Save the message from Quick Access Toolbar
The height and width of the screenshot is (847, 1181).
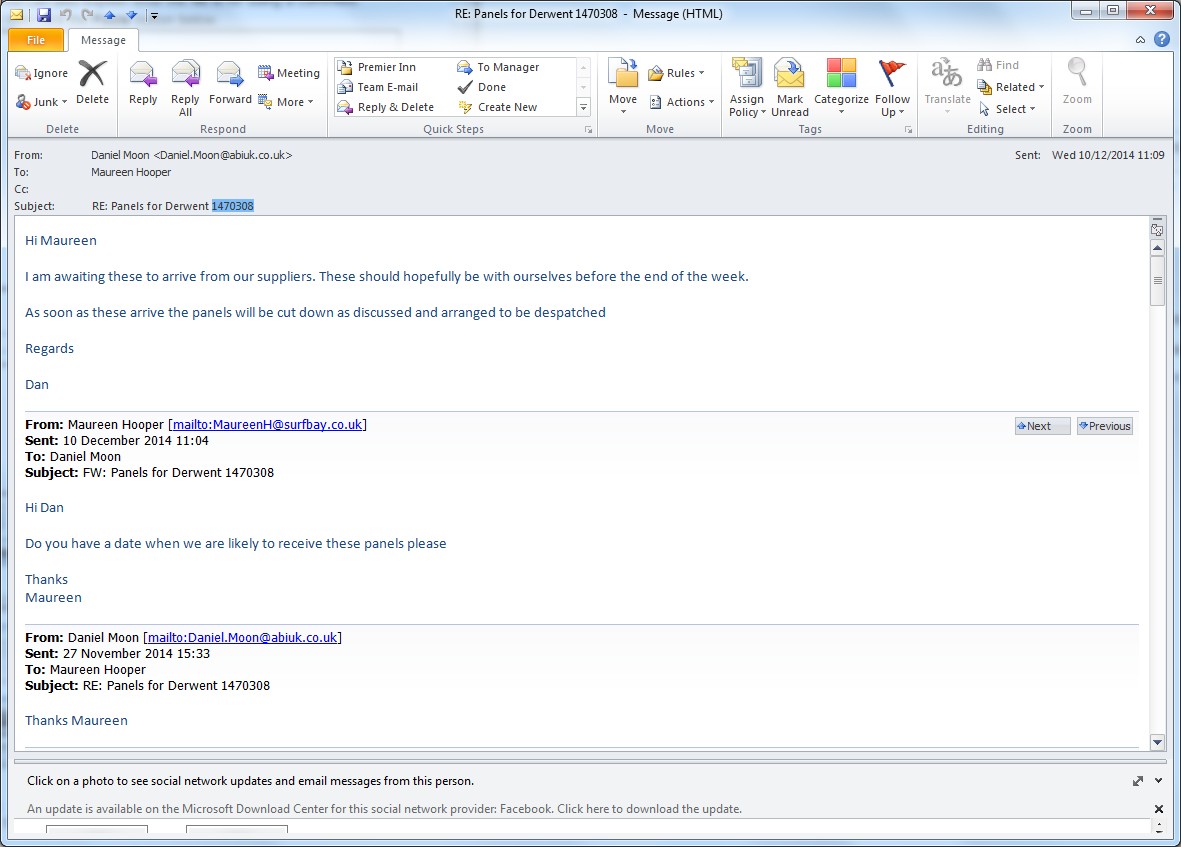tap(44, 14)
